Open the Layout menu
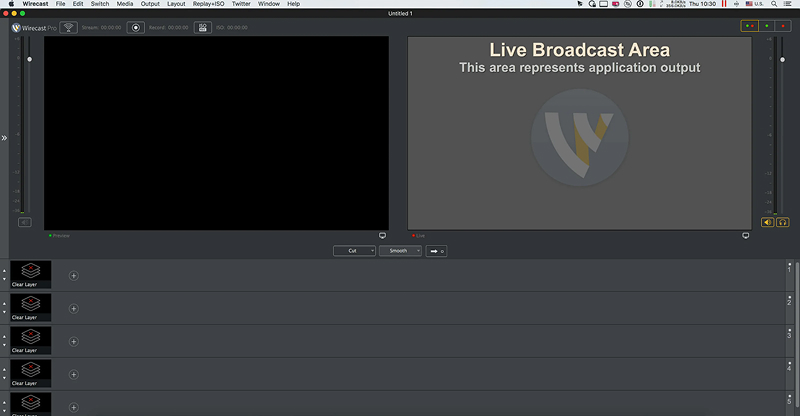The width and height of the screenshot is (800, 416). [176, 4]
